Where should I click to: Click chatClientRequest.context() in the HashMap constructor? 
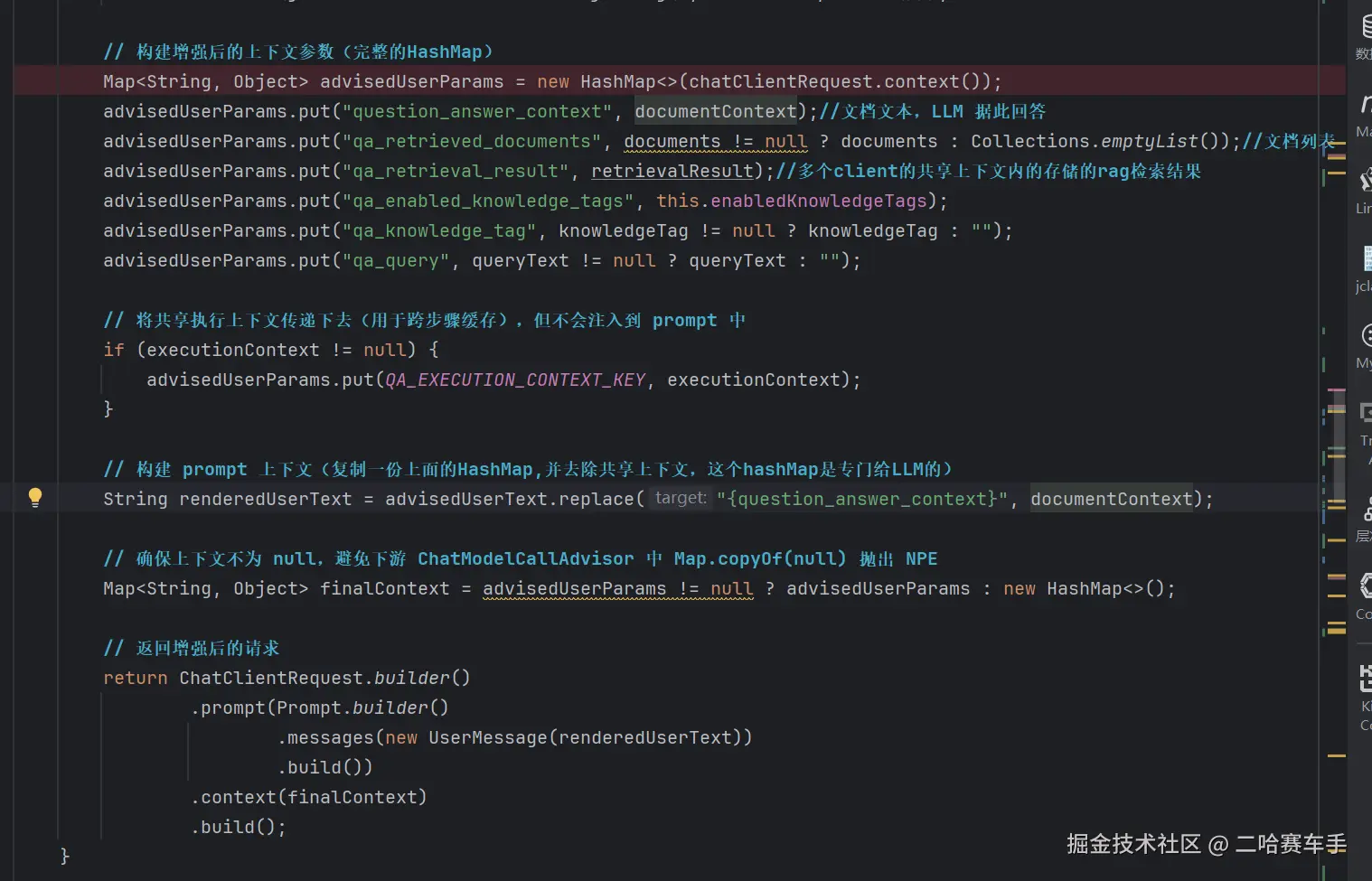pos(841,81)
